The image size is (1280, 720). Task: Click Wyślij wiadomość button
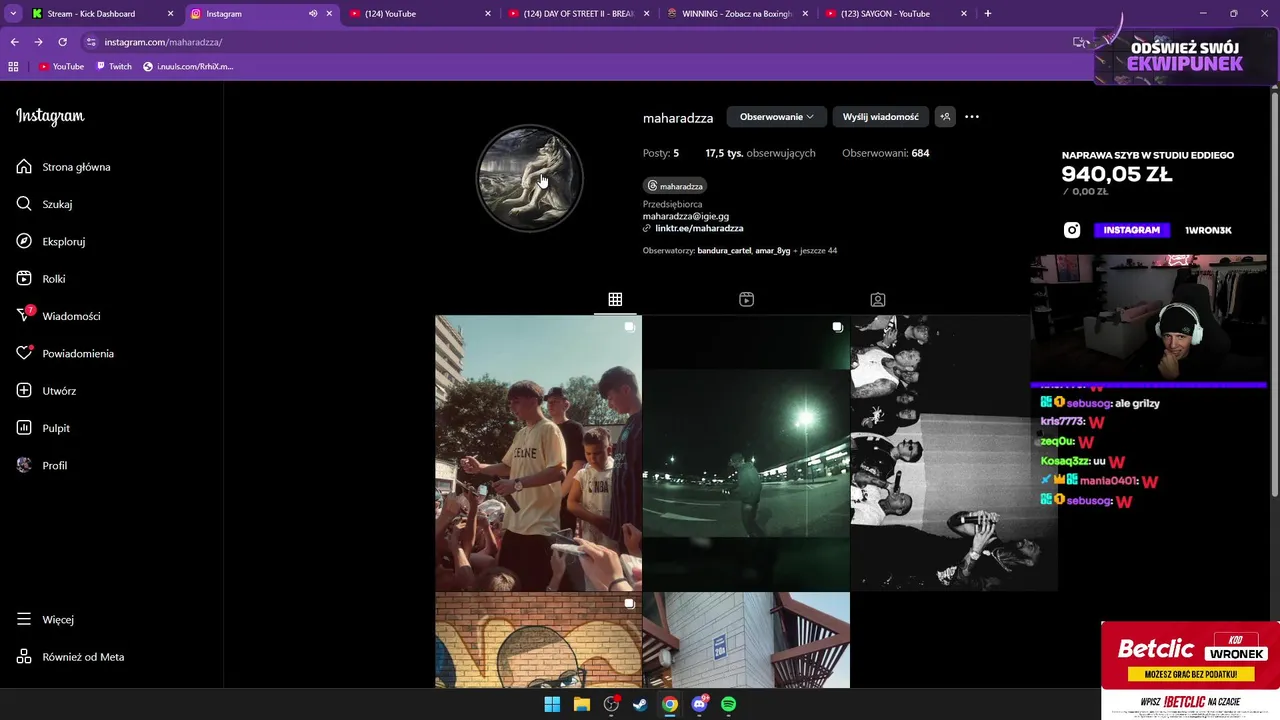coord(880,117)
